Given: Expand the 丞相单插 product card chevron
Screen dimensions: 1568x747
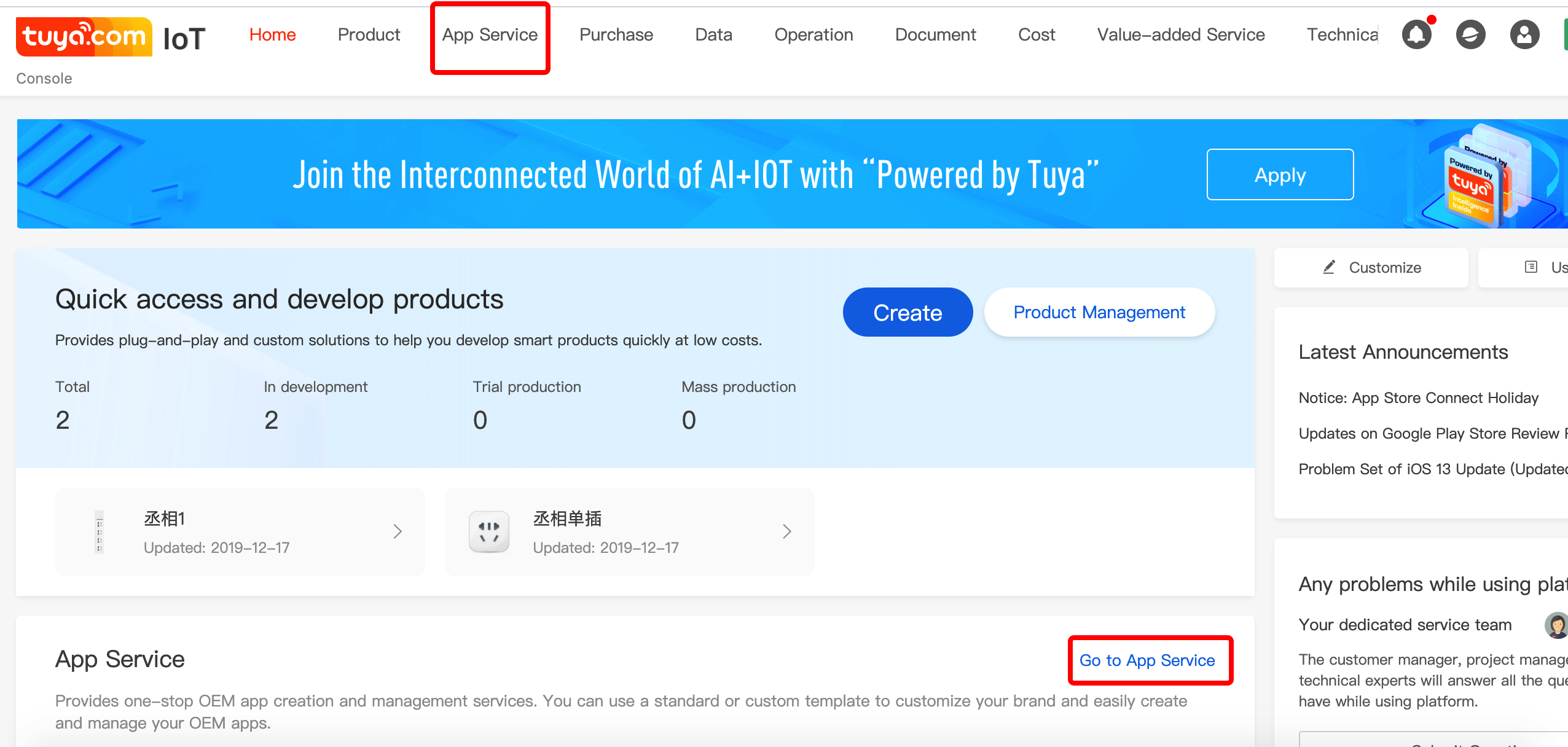Looking at the screenshot, I should point(787,531).
